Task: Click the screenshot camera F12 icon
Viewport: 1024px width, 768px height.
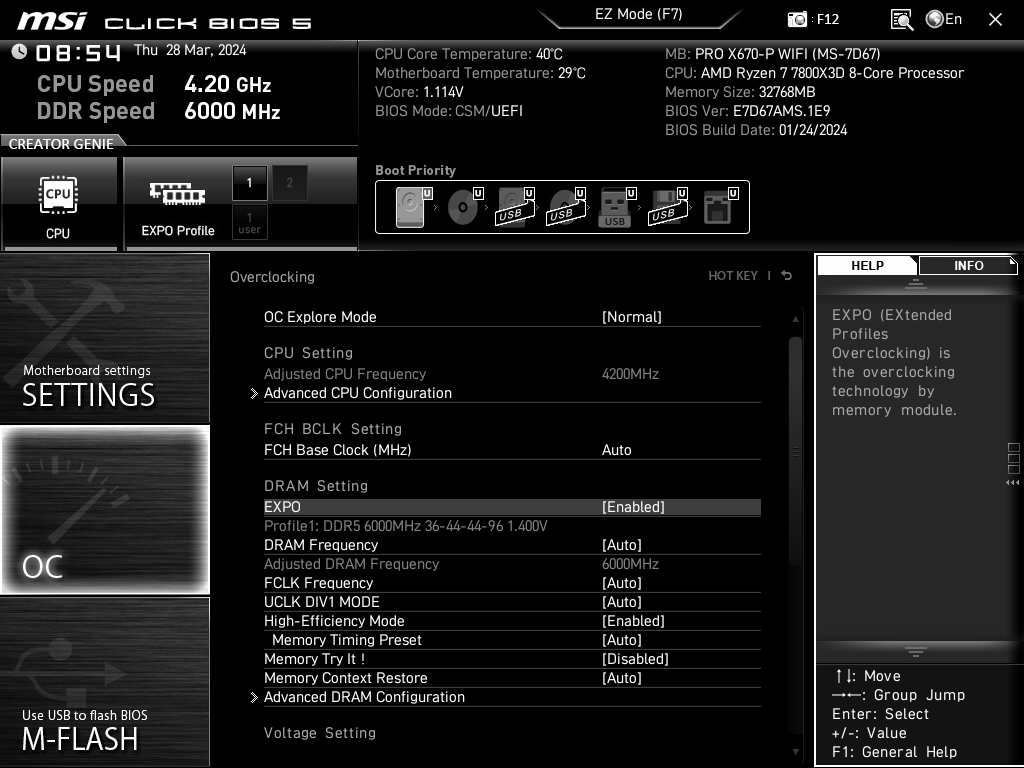Action: pyautogui.click(x=797, y=20)
